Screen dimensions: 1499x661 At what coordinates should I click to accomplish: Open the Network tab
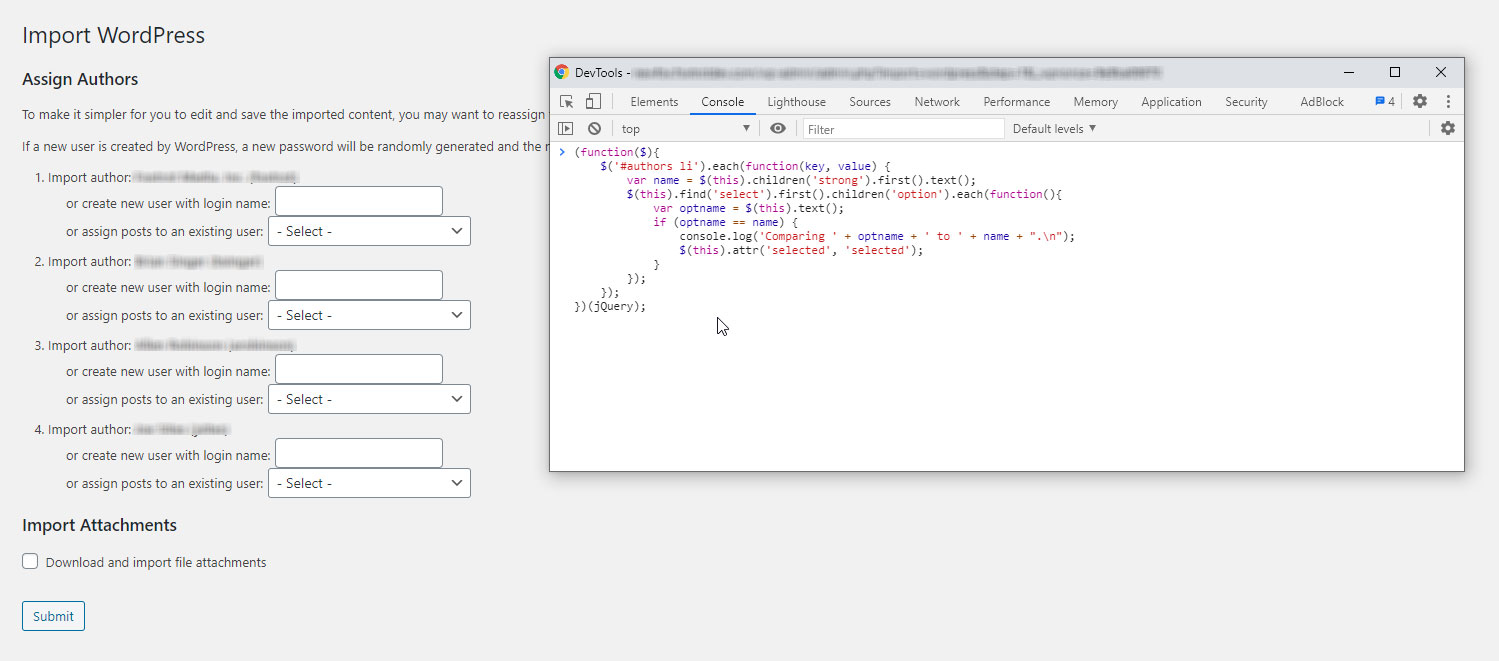tap(937, 102)
